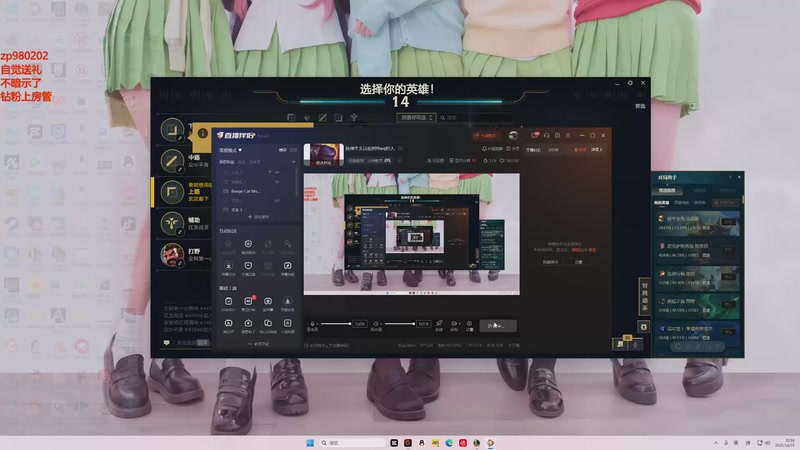Select the mid lane role filter icon
This screenshot has width=800, height=450.
(x=322, y=117)
